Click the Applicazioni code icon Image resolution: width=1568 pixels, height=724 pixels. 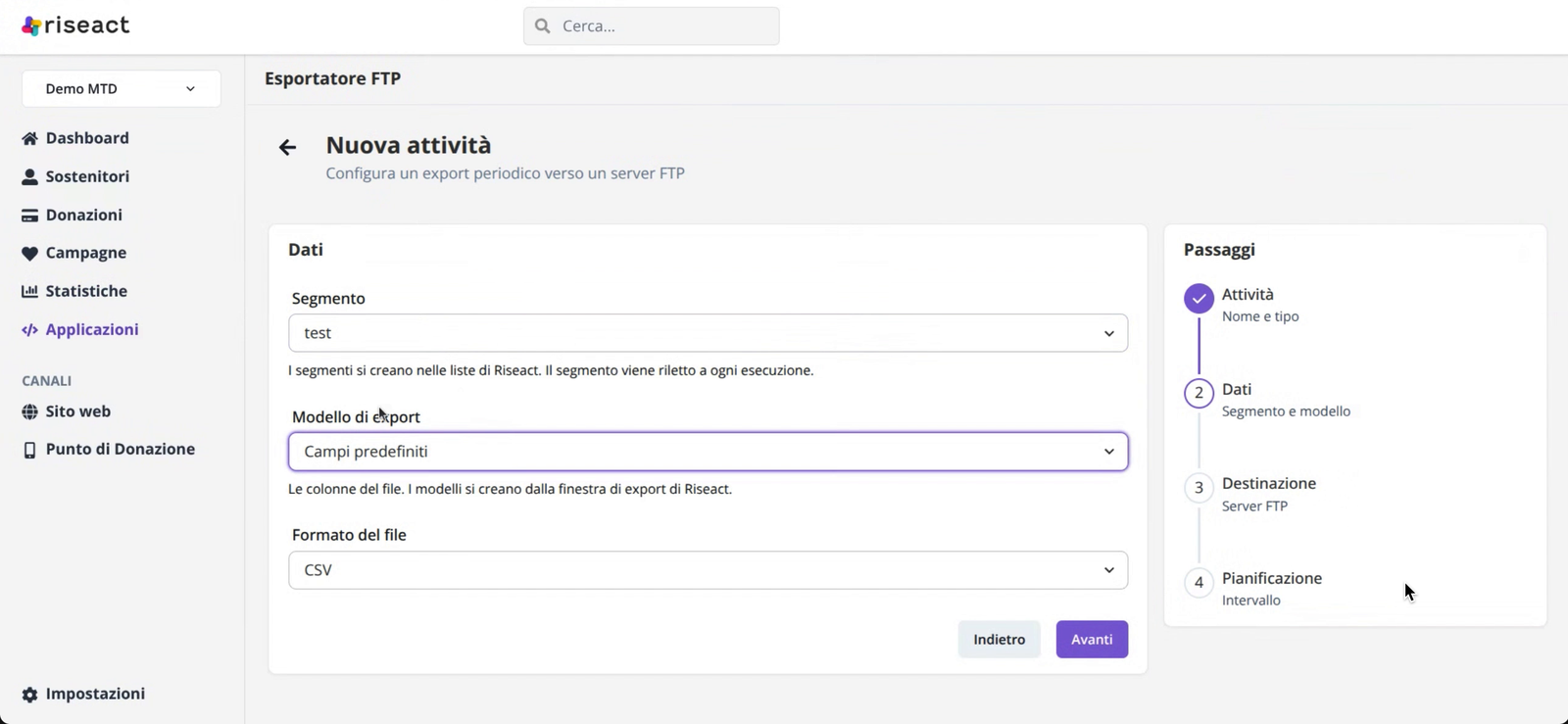click(x=29, y=329)
